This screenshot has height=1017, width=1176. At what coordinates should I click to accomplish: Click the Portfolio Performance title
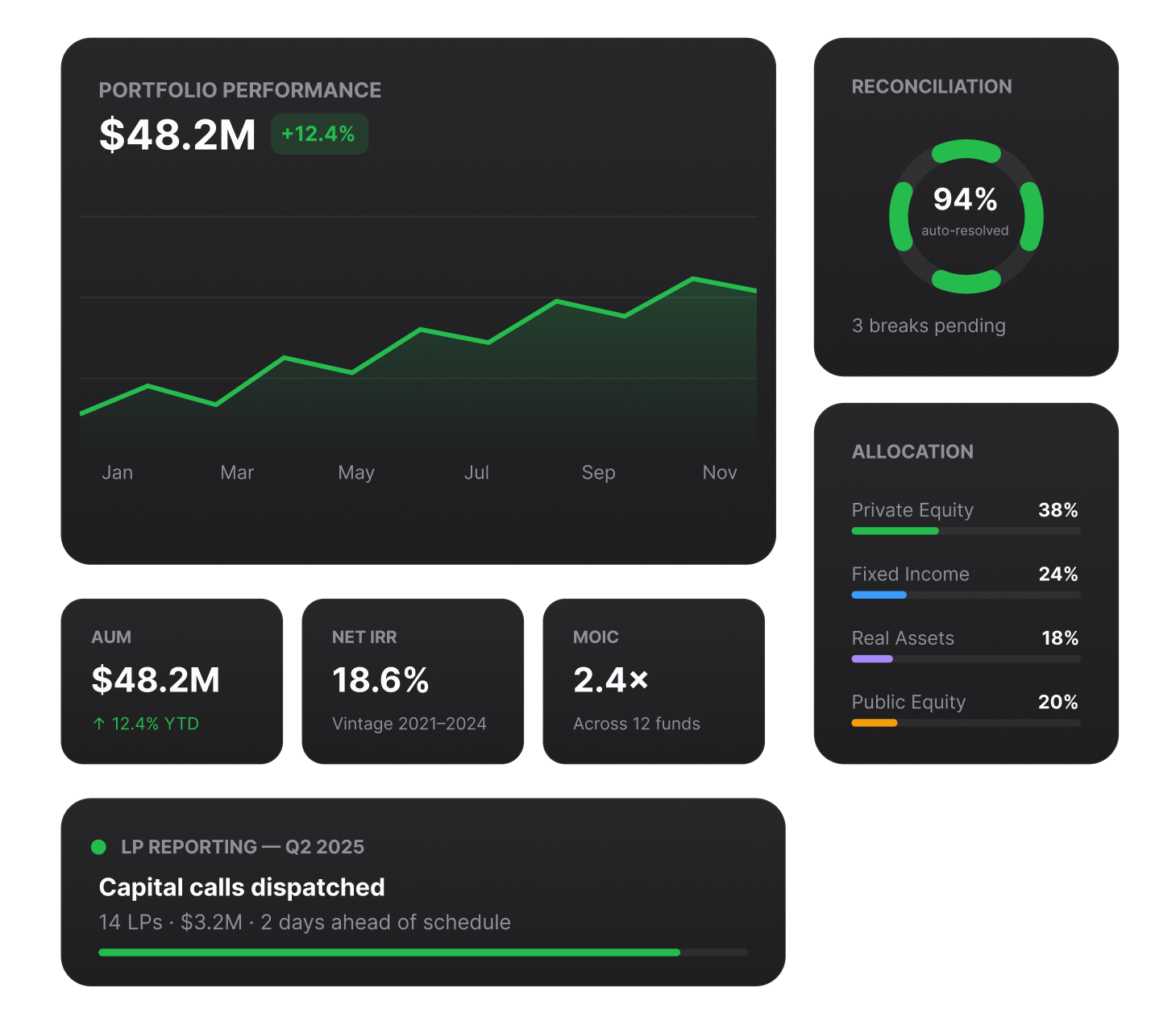point(240,90)
